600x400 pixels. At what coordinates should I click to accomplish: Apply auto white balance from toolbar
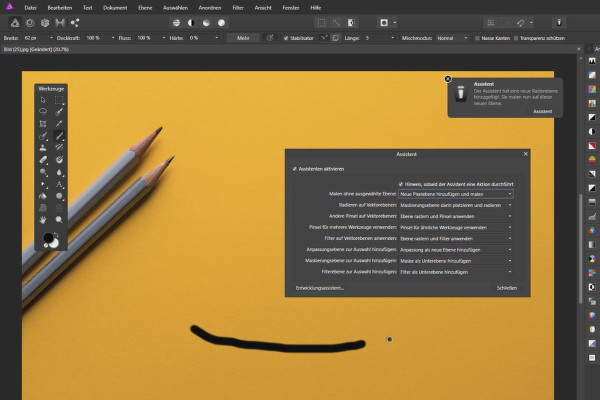click(221, 23)
